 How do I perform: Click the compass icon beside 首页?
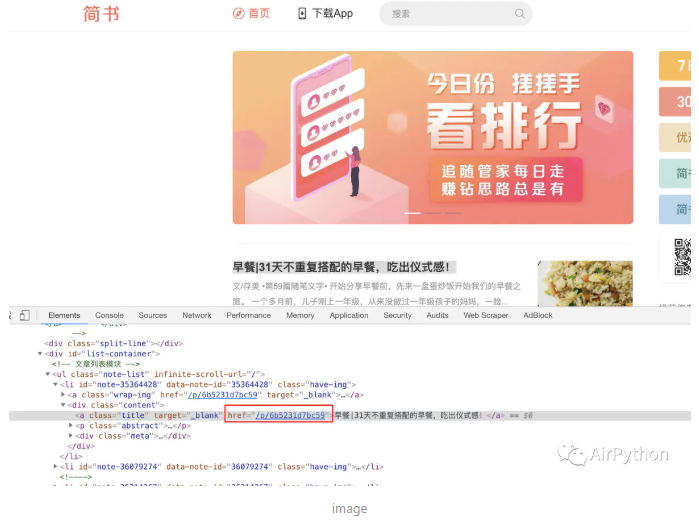(x=238, y=14)
